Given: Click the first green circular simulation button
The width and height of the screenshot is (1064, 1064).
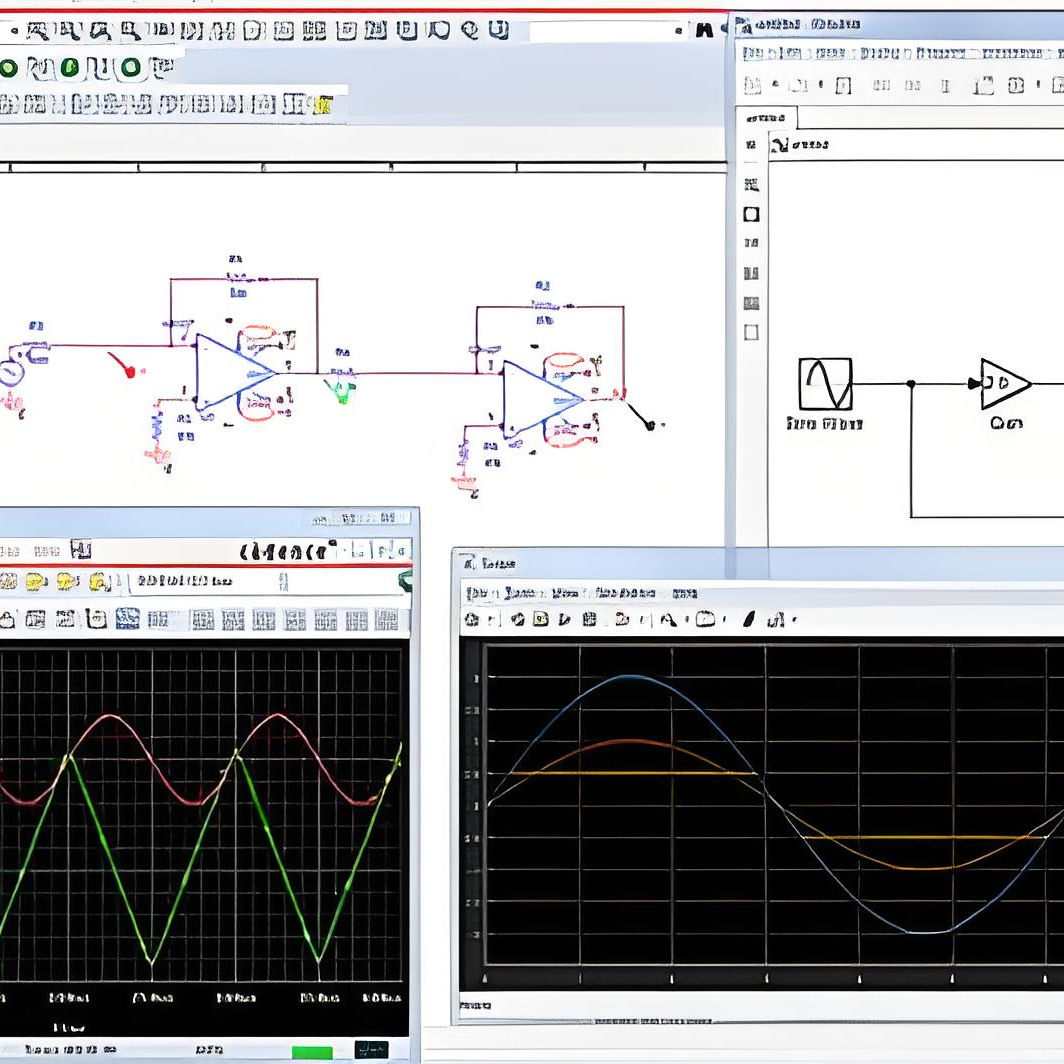Looking at the screenshot, I should 9,67.
